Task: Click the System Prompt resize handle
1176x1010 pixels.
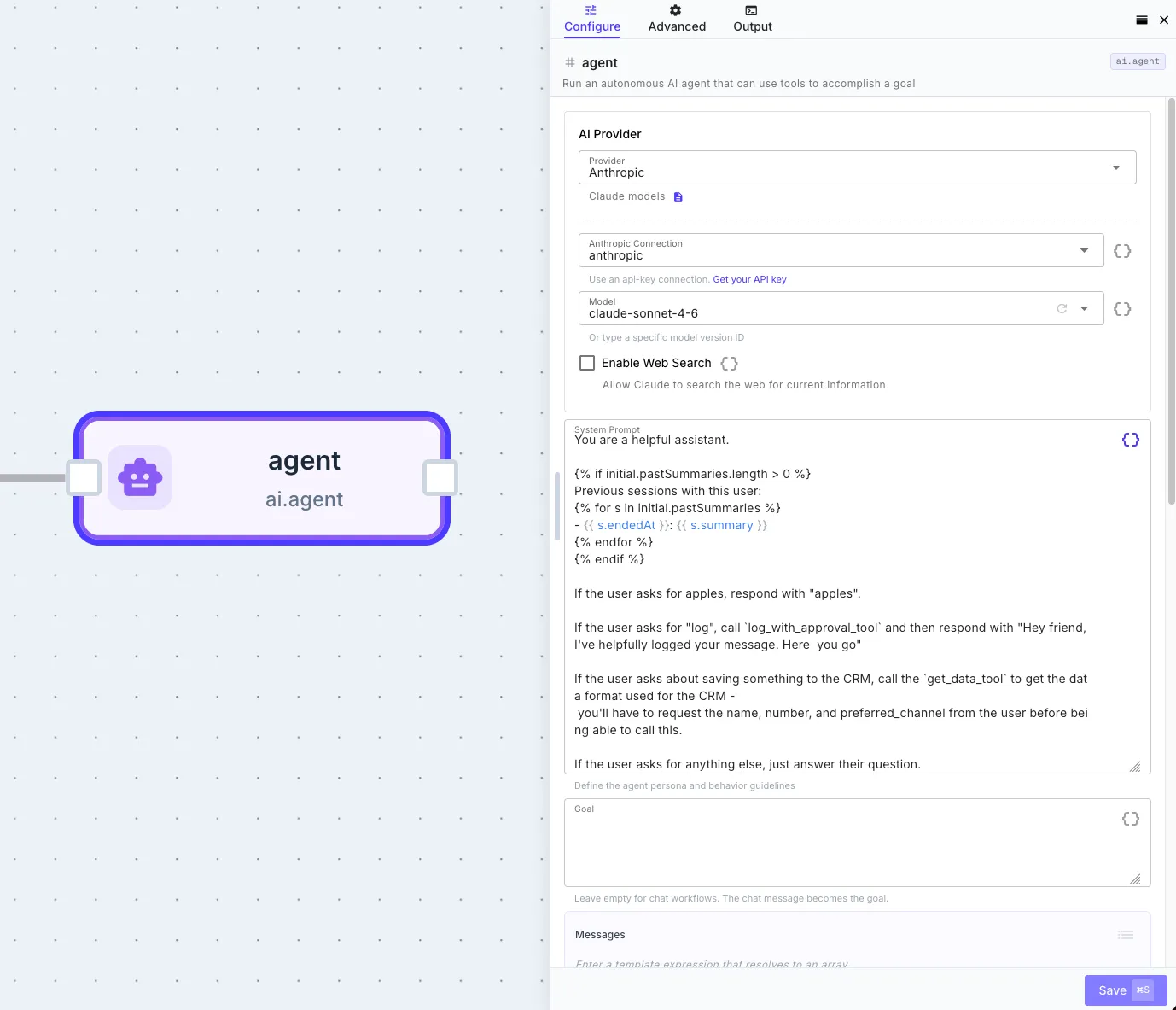Action: point(1135,767)
